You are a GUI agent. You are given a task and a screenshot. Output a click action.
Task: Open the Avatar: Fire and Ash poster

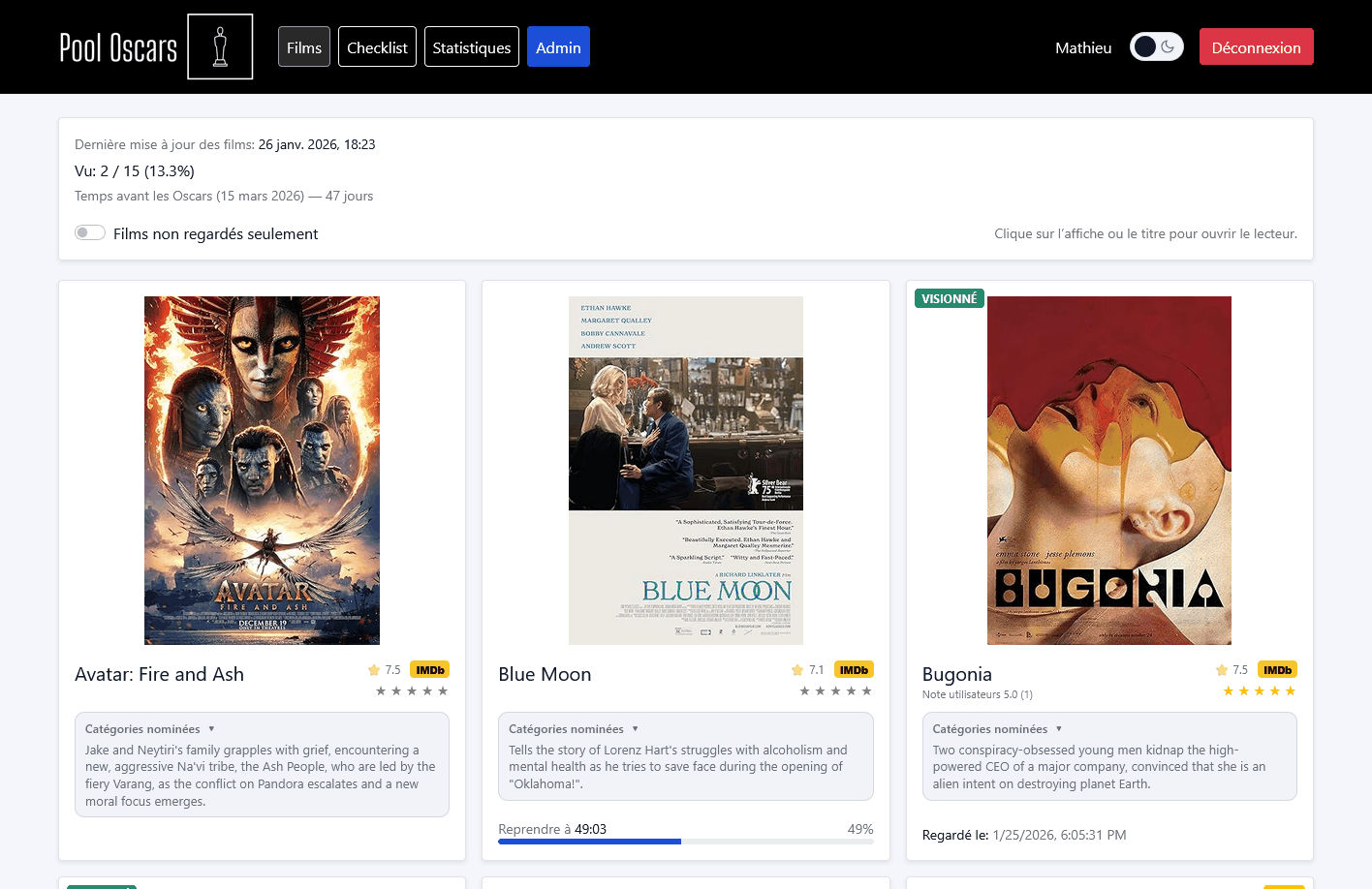[x=262, y=471]
